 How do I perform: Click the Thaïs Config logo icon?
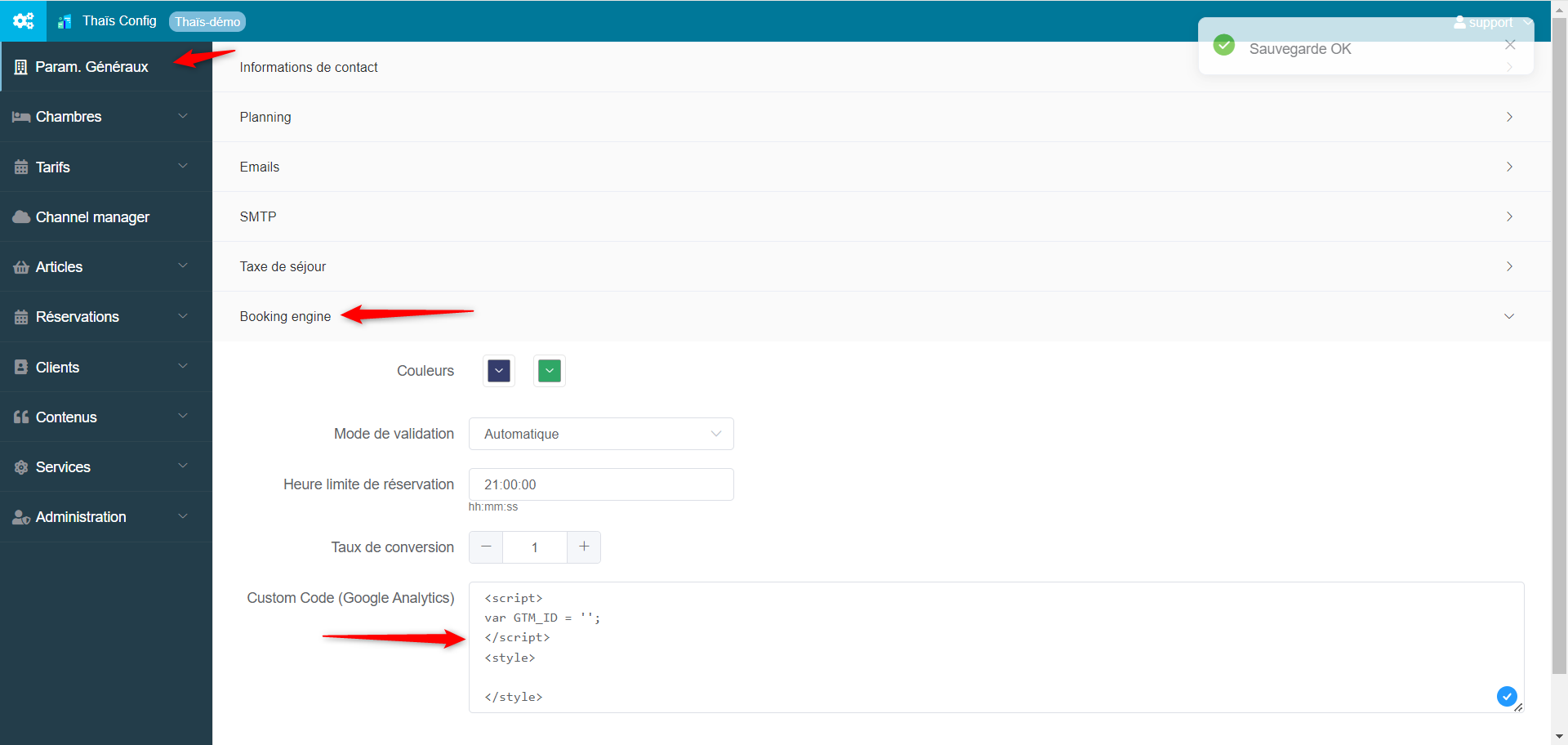coord(65,22)
